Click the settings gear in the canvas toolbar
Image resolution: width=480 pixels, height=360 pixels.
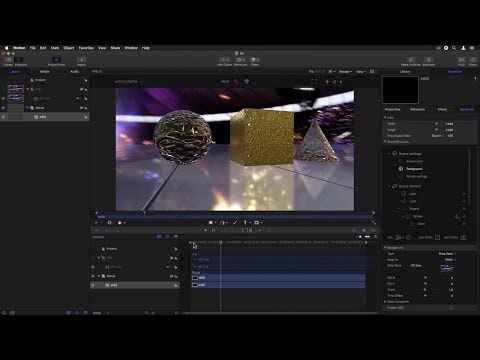[x=109, y=223]
